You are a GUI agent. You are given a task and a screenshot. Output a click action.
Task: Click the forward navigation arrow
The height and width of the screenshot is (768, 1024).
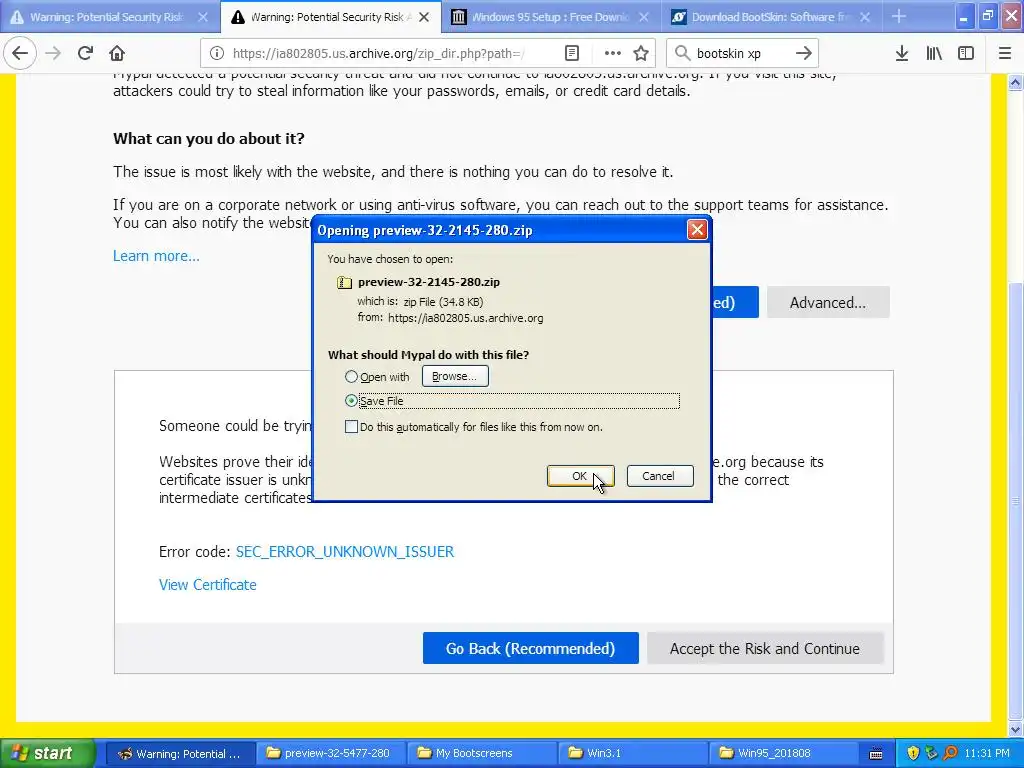pyautogui.click(x=53, y=53)
